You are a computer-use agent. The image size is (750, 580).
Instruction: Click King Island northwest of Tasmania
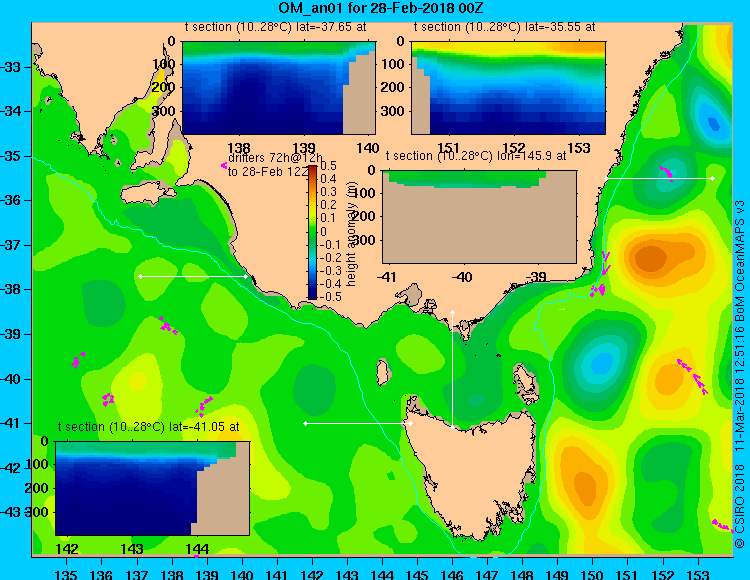382,372
